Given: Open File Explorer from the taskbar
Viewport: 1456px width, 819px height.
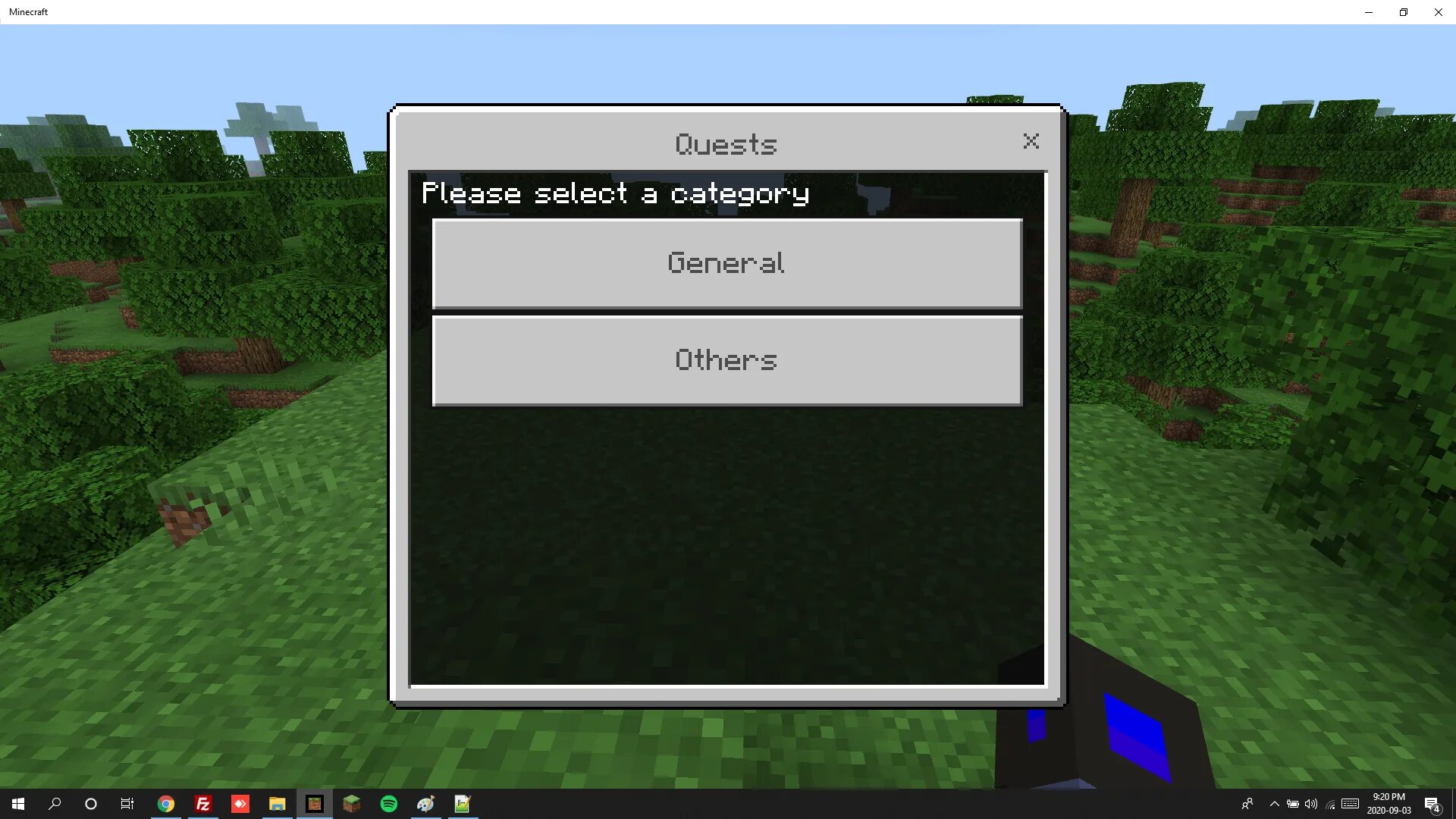Looking at the screenshot, I should click(277, 803).
